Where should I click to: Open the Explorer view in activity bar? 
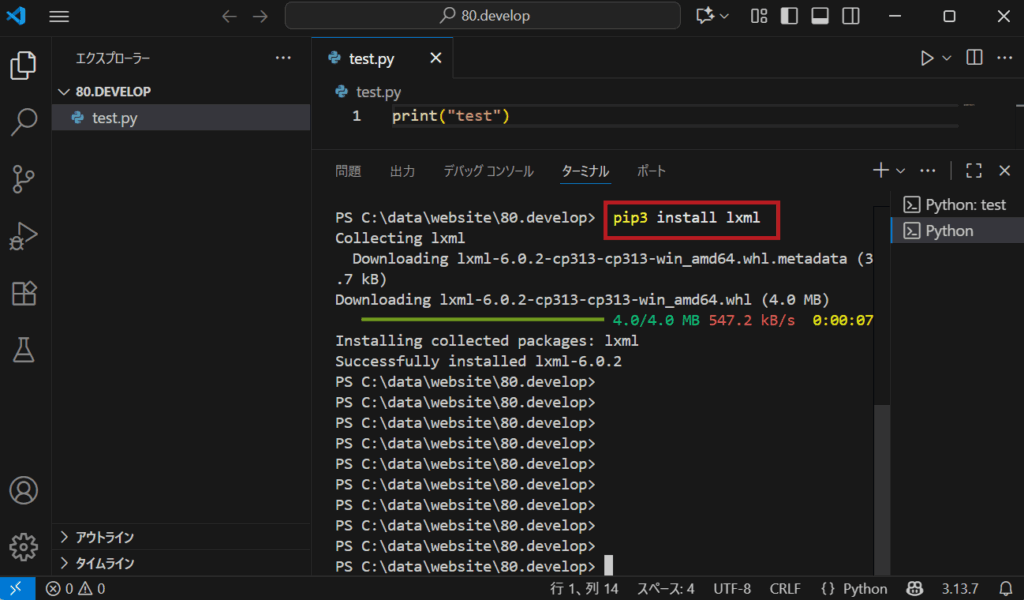[23, 65]
